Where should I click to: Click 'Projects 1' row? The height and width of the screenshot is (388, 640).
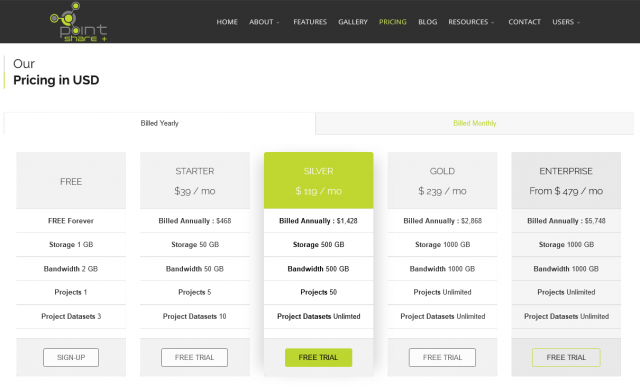pos(71,292)
